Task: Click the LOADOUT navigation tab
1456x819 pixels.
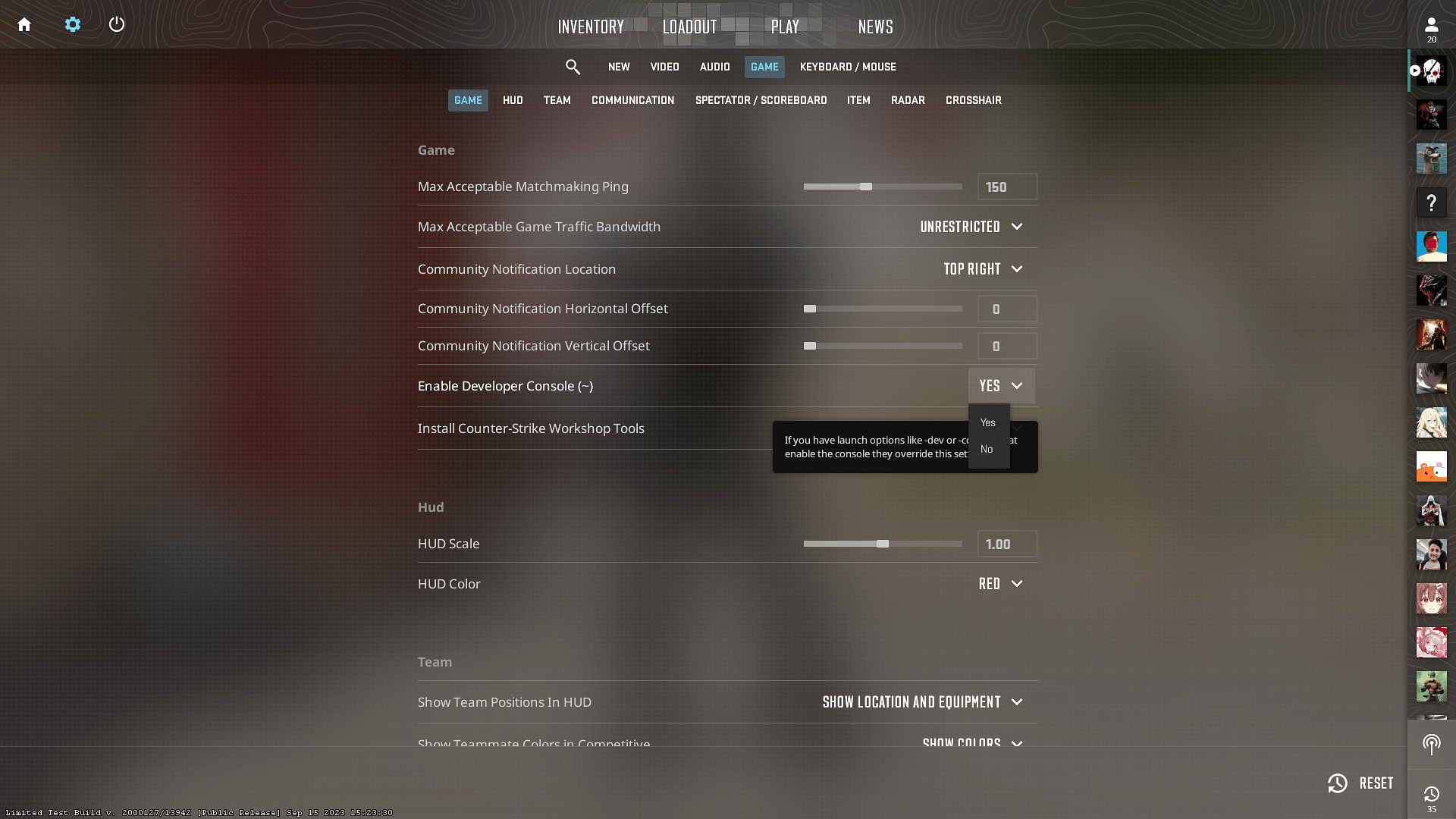Action: (x=689, y=26)
